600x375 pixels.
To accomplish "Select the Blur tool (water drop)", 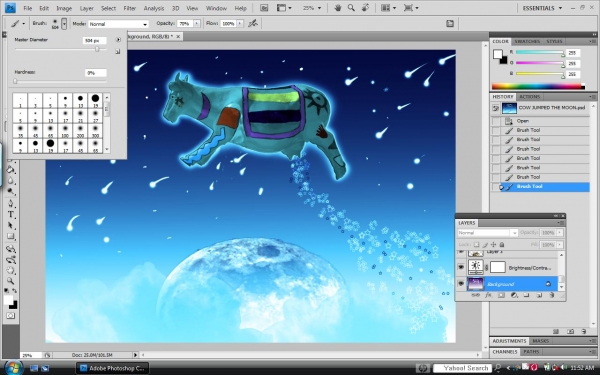I will pyautogui.click(x=11, y=181).
